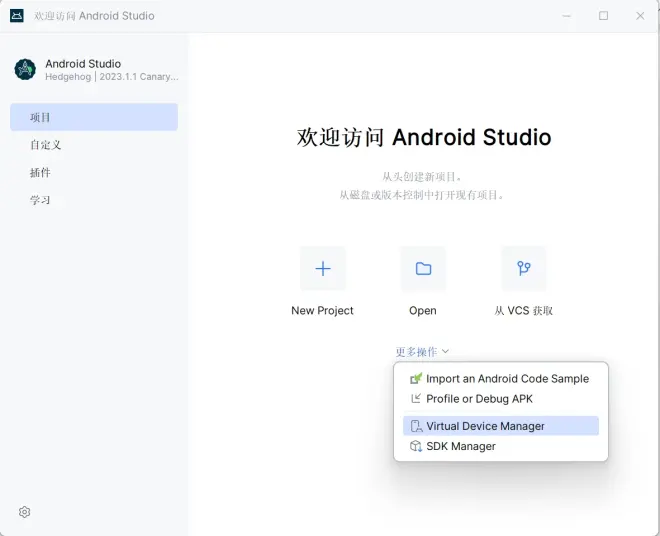
Task: Select the 项目 tab in the sidebar
Action: tap(94, 117)
